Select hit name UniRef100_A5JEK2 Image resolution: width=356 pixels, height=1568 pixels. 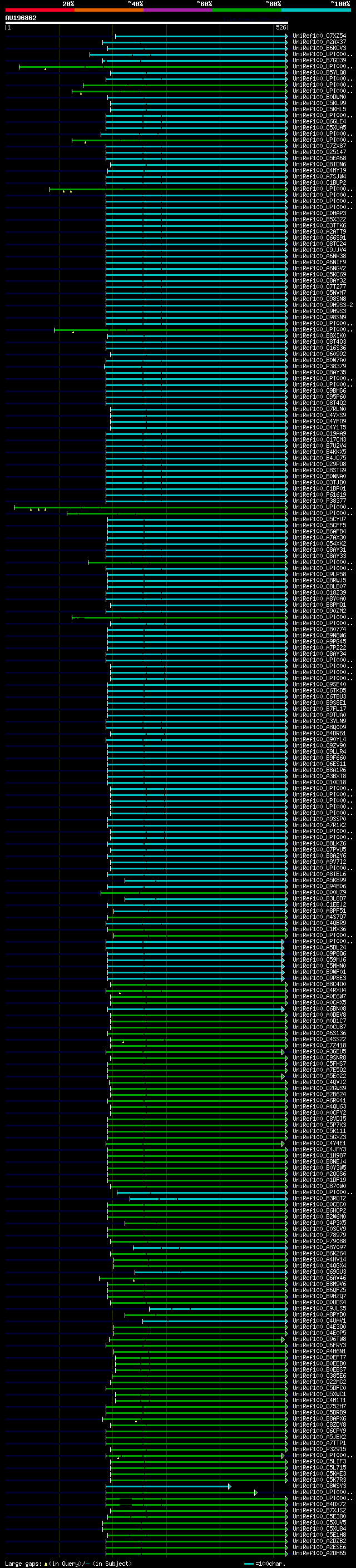pyautogui.click(x=319, y=1437)
